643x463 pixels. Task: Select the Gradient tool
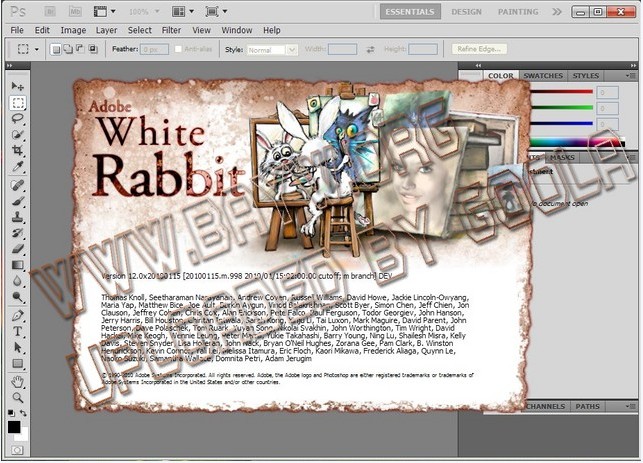point(18,265)
